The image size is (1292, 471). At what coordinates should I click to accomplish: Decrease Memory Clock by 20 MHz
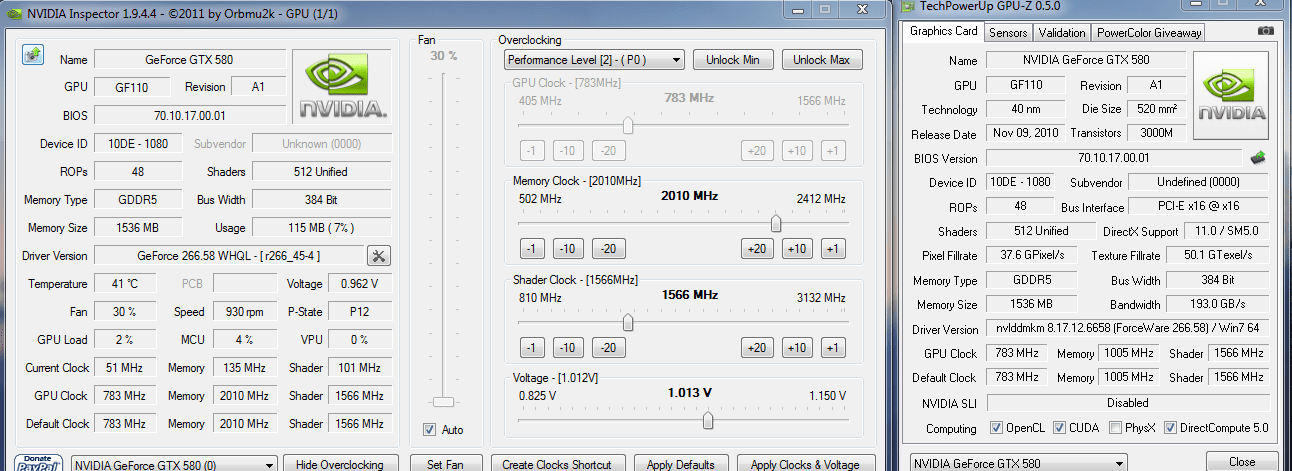608,248
